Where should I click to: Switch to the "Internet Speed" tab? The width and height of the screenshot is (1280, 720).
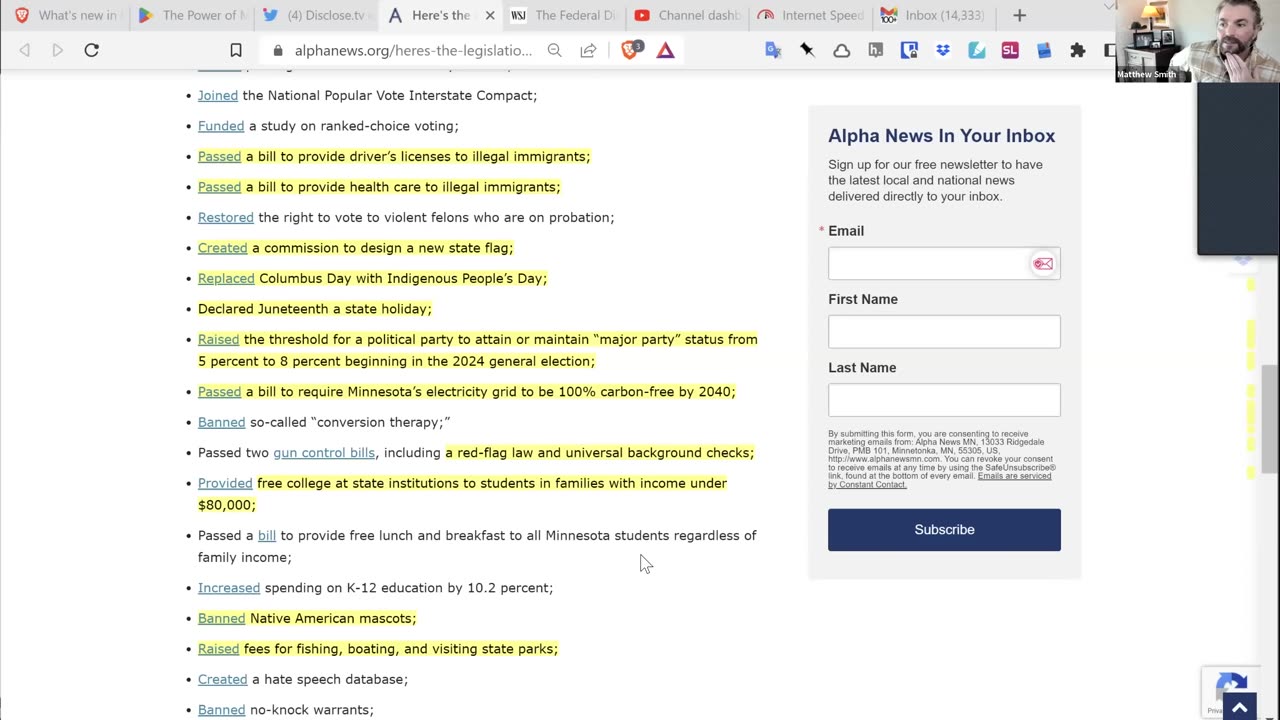click(812, 15)
